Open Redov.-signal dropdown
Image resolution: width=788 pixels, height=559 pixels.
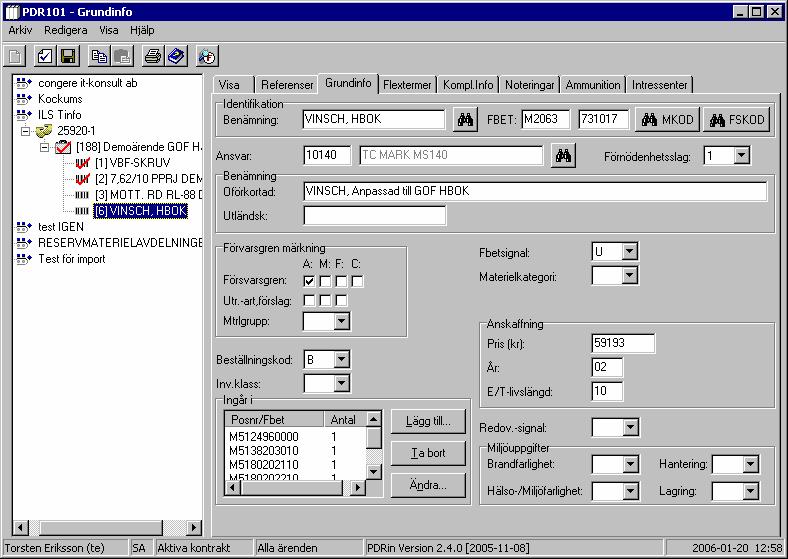[630, 428]
